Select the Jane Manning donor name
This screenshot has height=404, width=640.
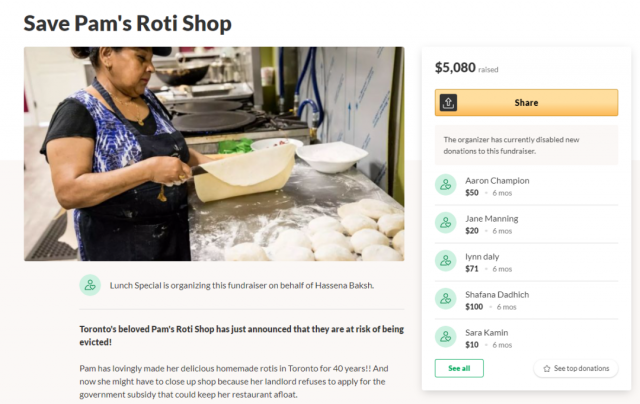click(x=491, y=219)
